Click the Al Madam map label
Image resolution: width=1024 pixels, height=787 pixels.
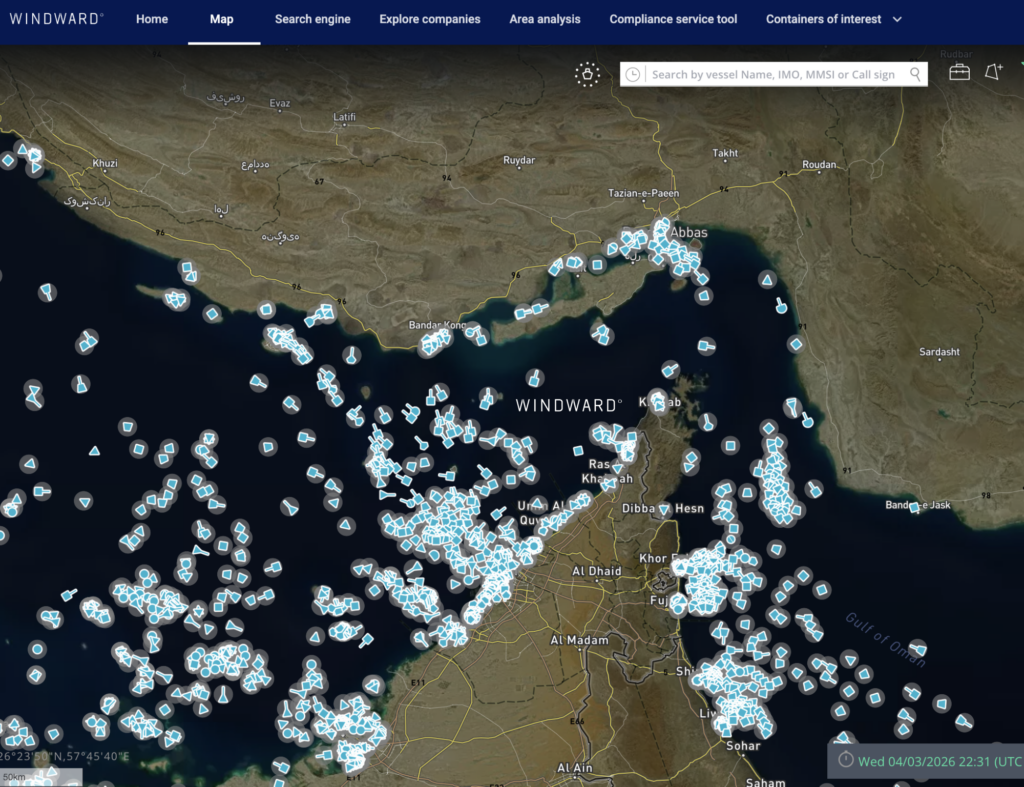click(x=579, y=640)
